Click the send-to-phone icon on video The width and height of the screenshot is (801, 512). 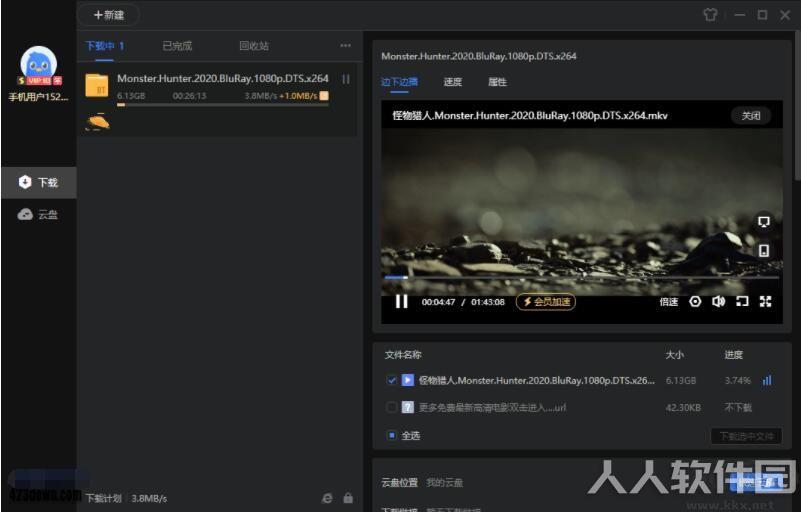(x=764, y=250)
